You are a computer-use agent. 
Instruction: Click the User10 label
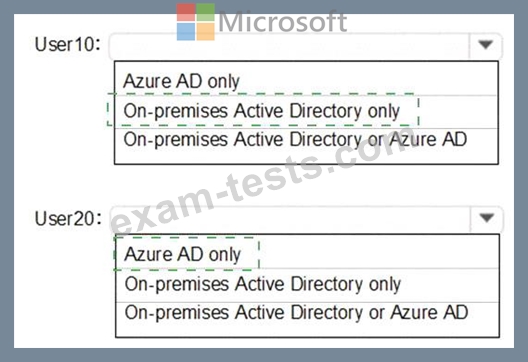tap(68, 44)
